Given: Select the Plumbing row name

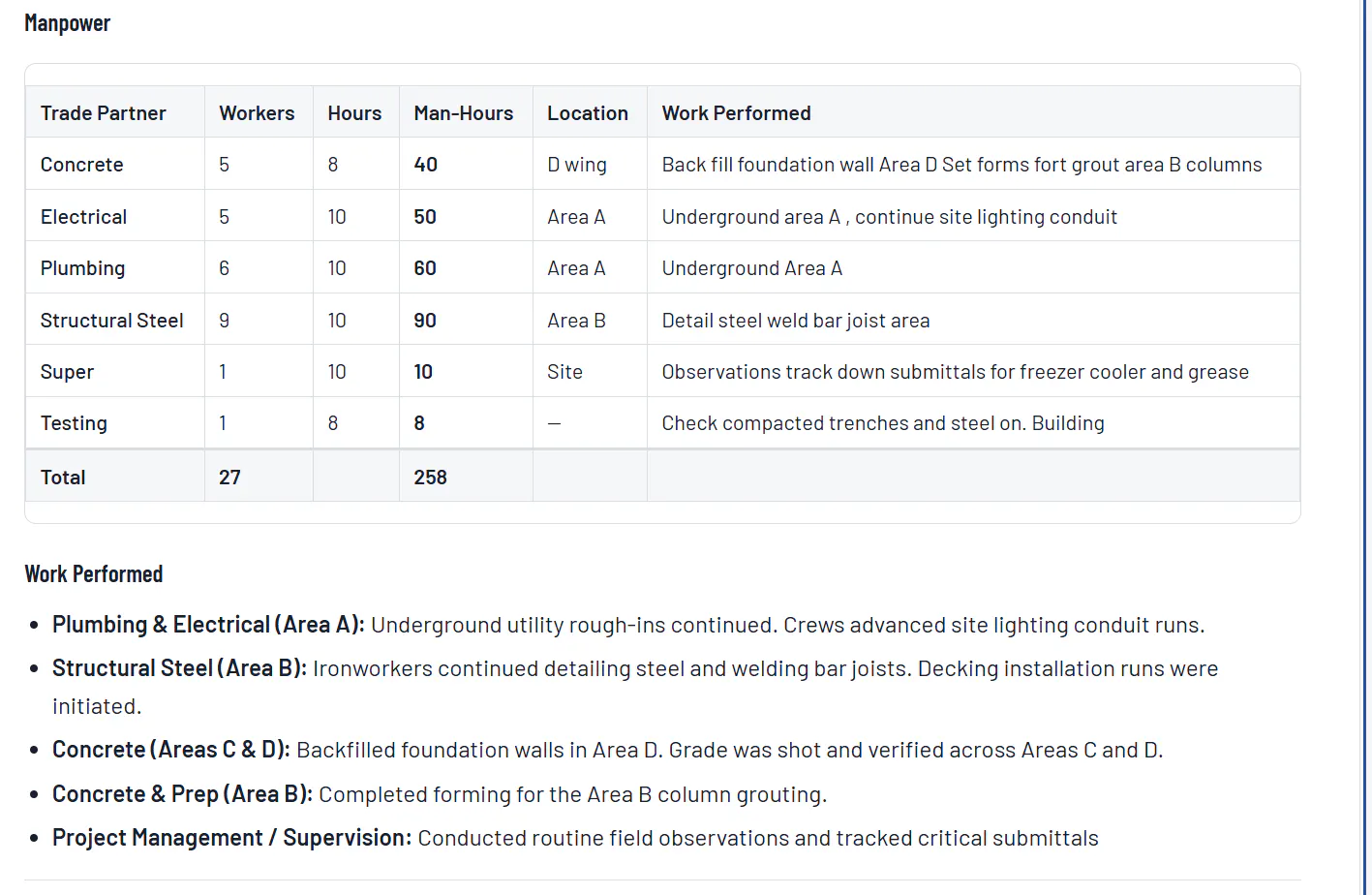Looking at the screenshot, I should (x=82, y=268).
